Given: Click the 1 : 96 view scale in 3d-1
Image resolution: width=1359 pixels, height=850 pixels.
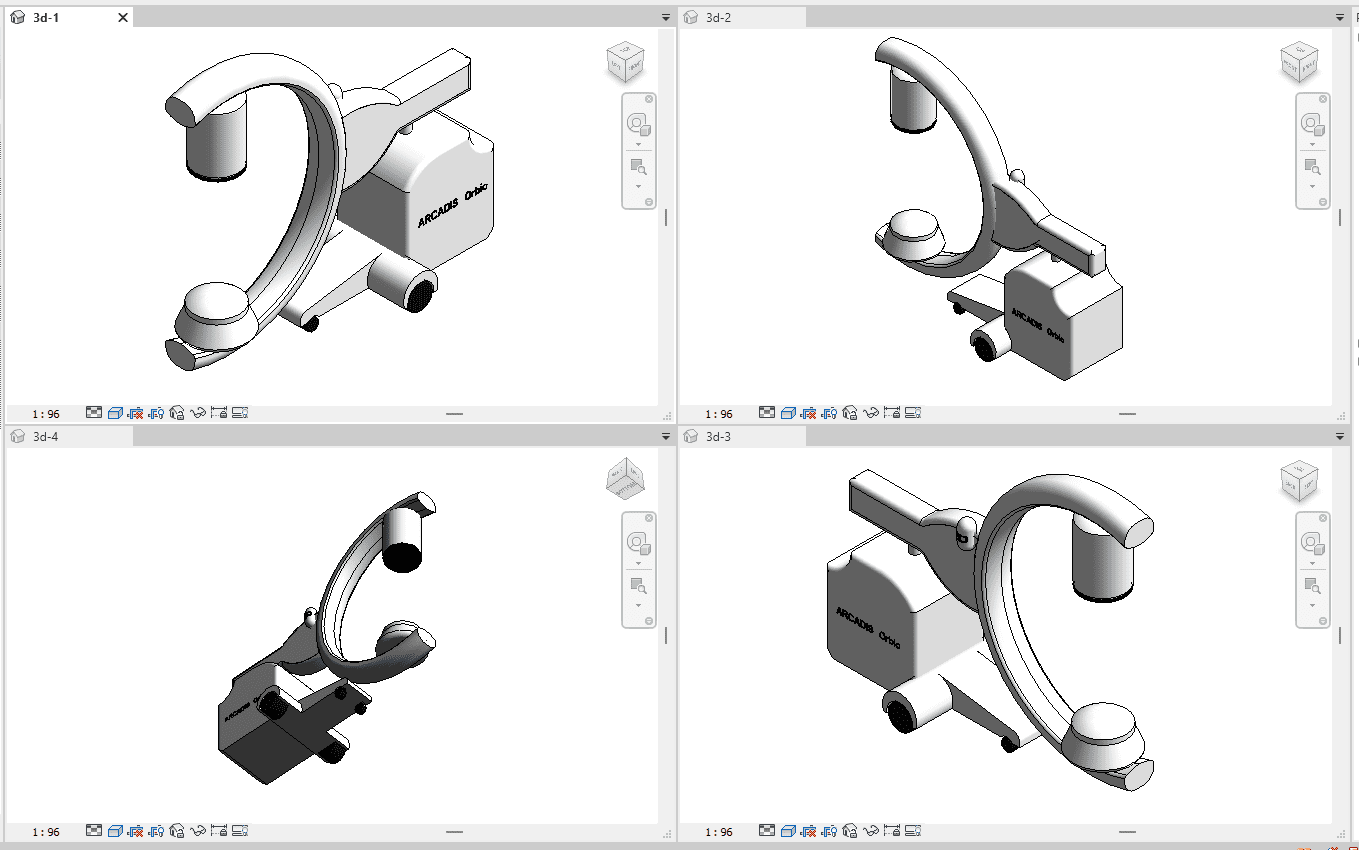Looking at the screenshot, I should pyautogui.click(x=46, y=413).
